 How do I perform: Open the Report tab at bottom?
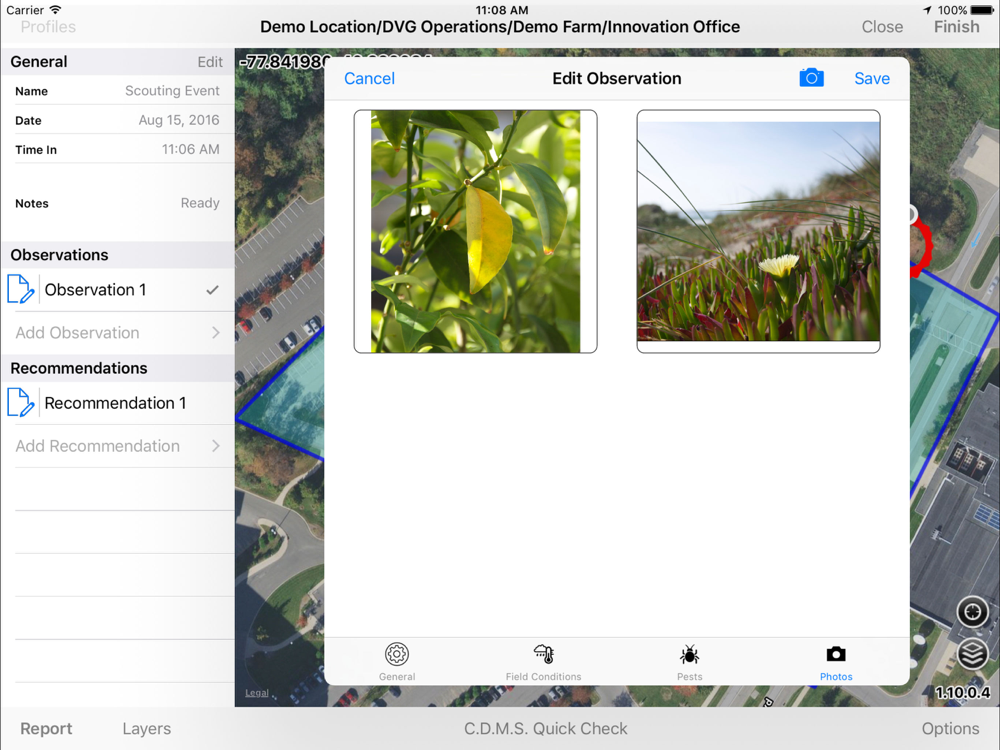coord(46,728)
